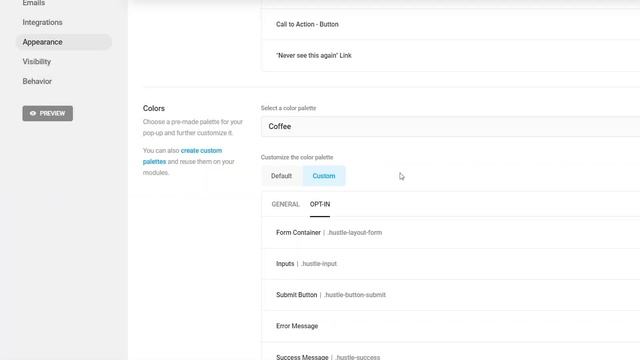640x360 pixels.
Task: Open the Integrations section
Action: [42, 22]
